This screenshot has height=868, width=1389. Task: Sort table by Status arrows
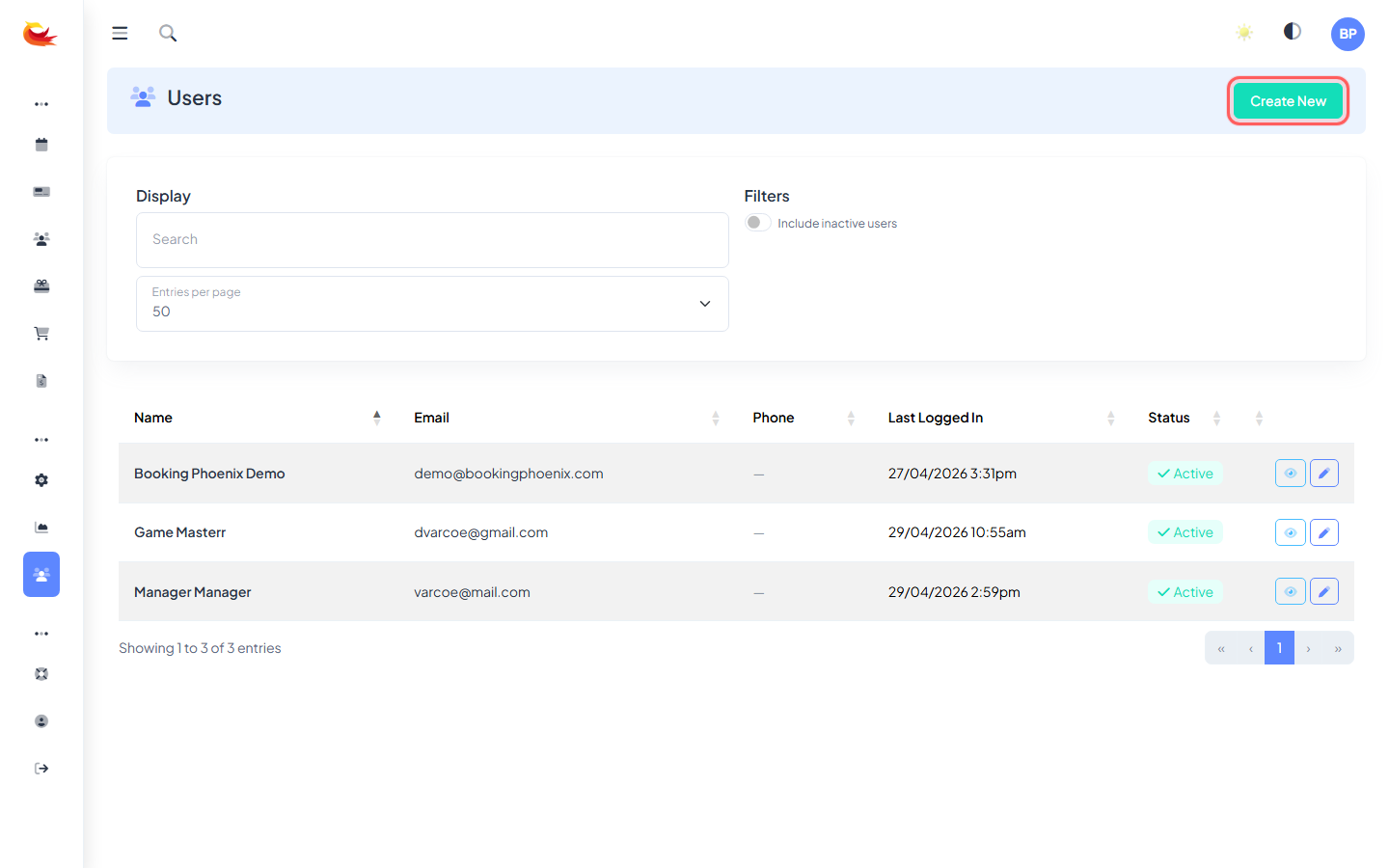1217,418
